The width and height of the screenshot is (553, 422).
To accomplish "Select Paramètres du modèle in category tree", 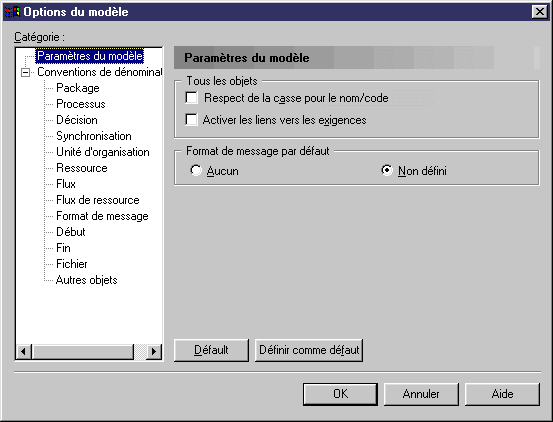I will tap(90, 56).
